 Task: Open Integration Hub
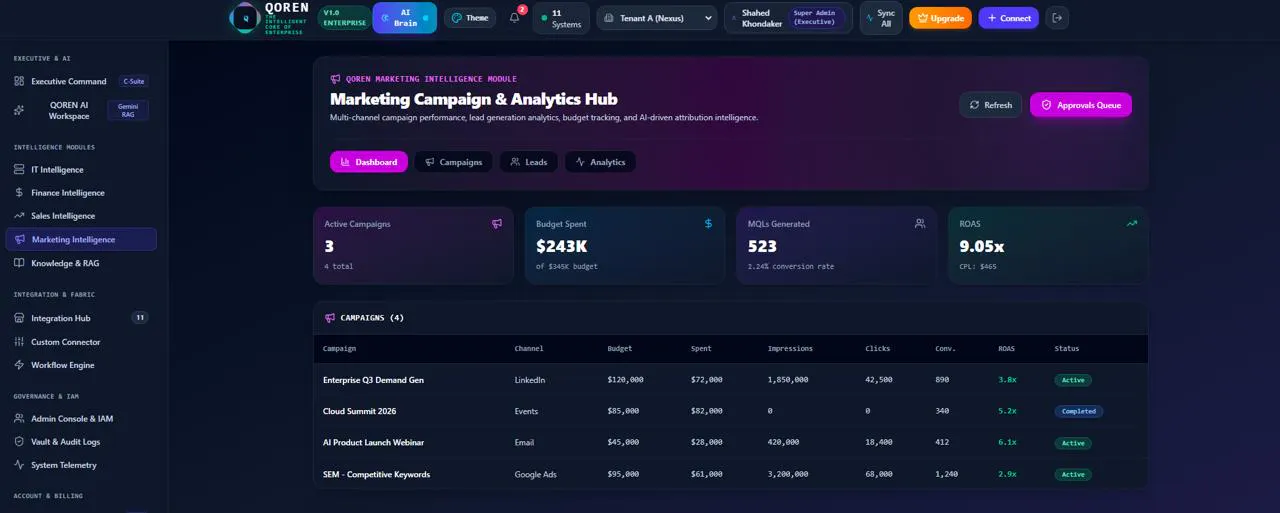tap(81, 318)
